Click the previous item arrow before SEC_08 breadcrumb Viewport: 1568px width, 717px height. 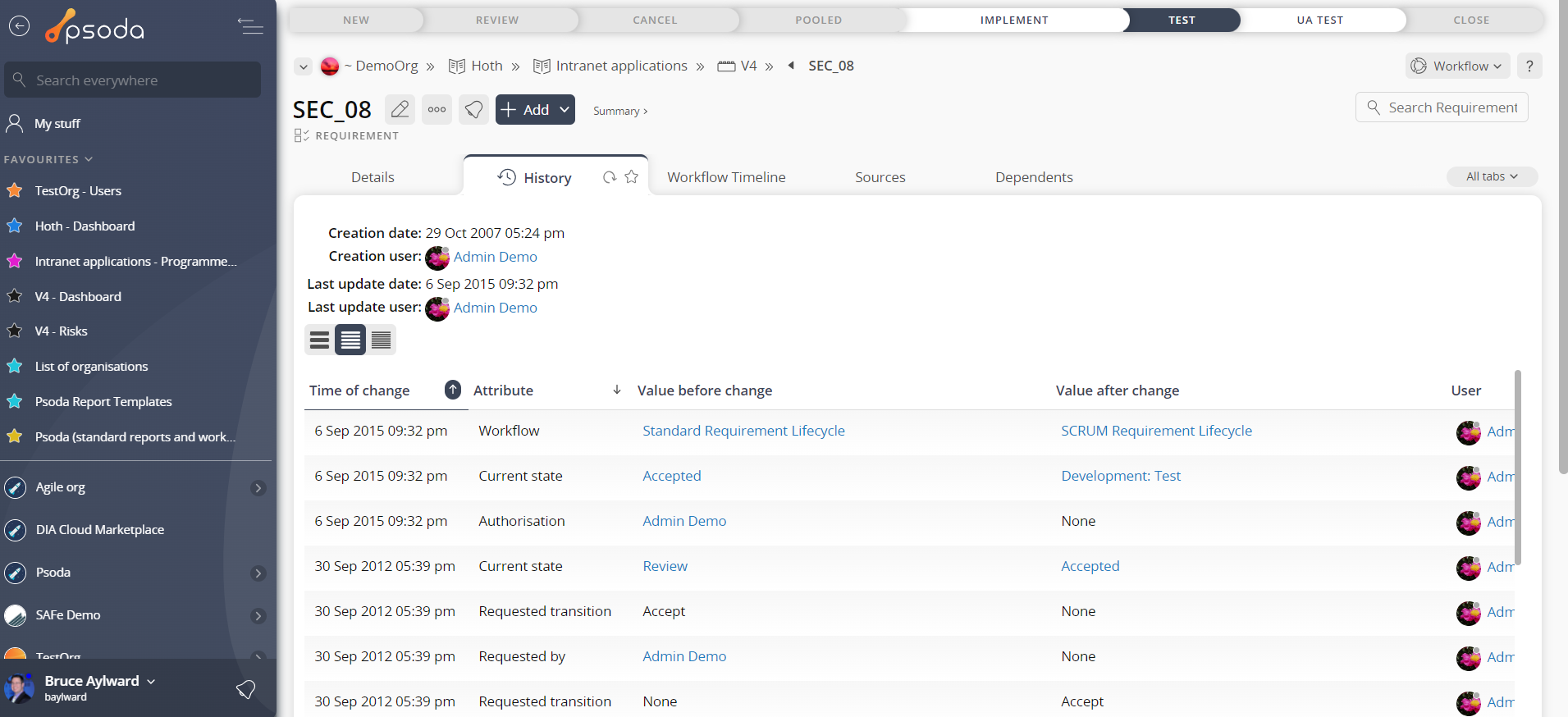click(791, 66)
